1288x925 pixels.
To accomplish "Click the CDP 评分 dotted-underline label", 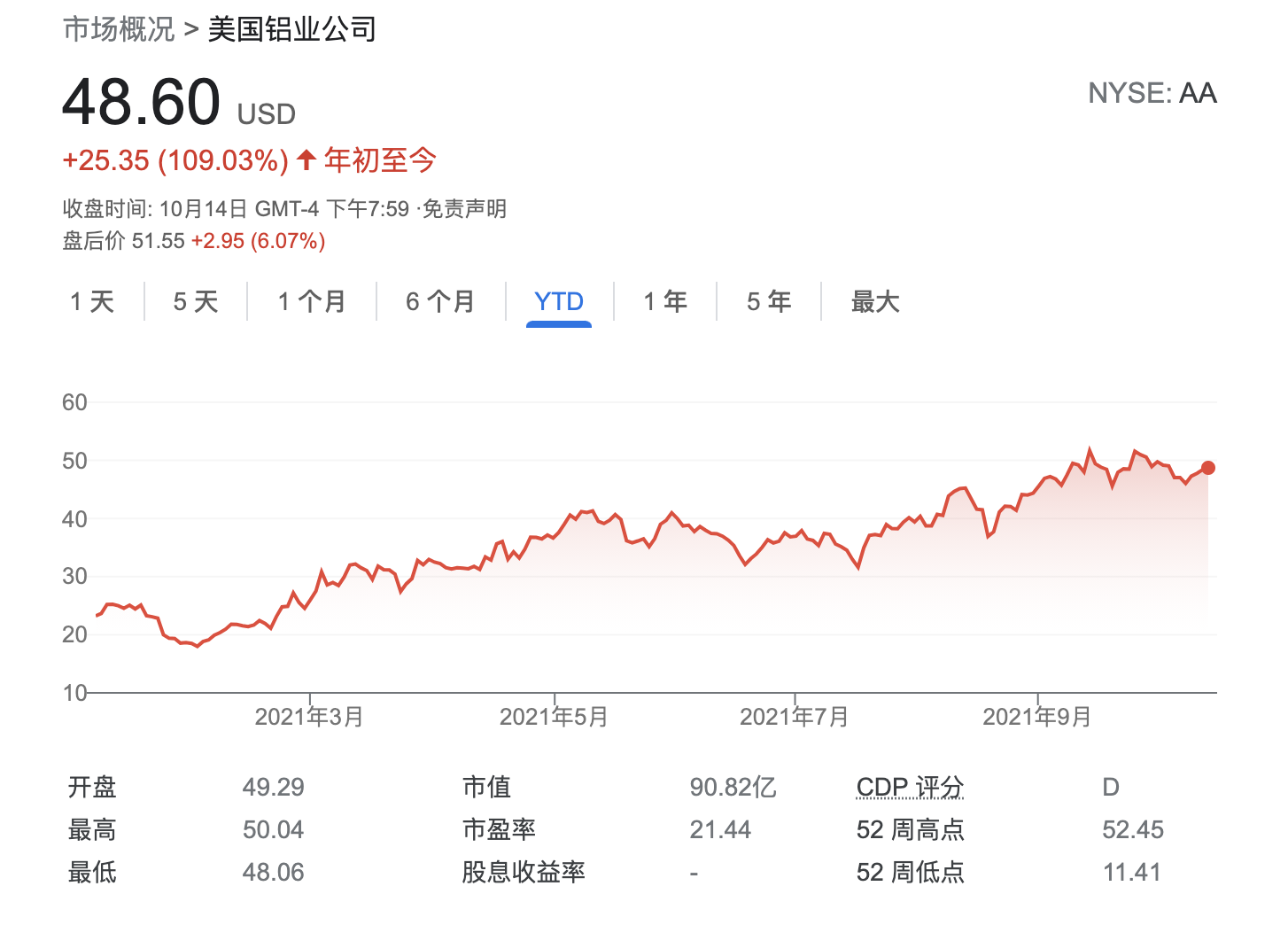I will point(910,787).
